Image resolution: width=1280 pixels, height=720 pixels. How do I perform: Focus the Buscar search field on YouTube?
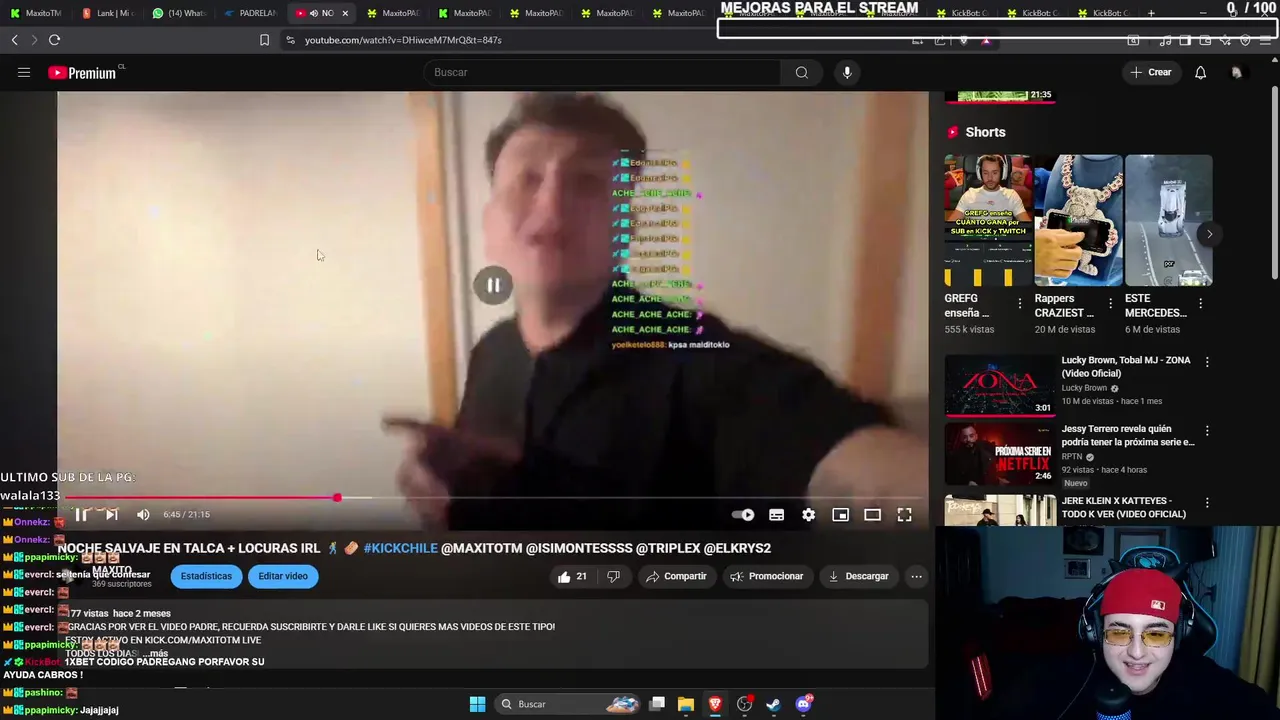(x=603, y=72)
